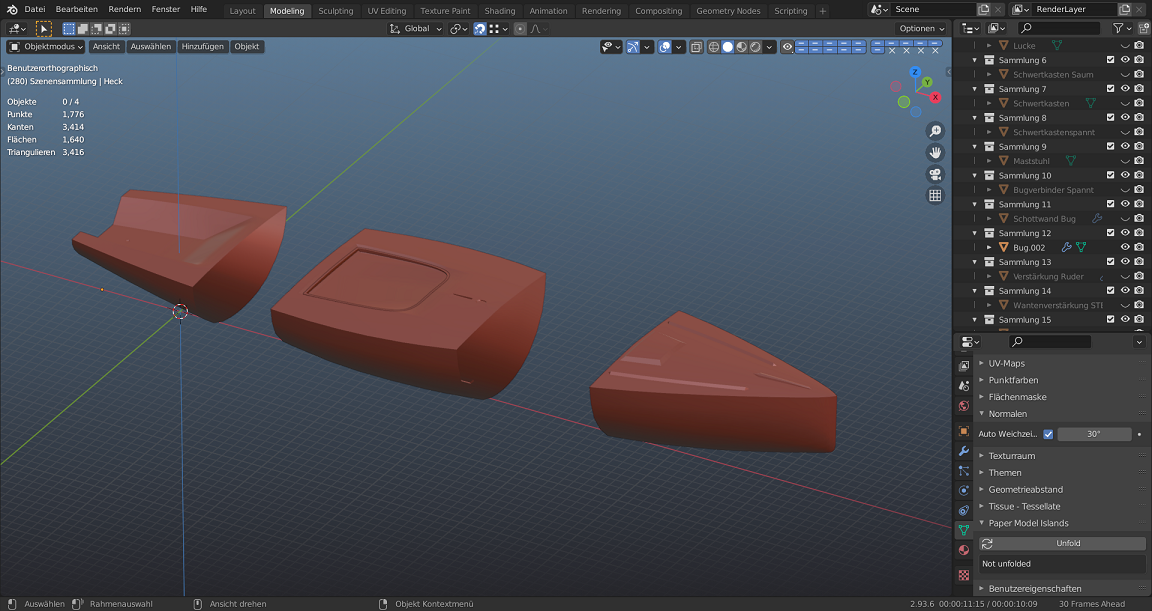Image resolution: width=1152 pixels, height=611 pixels.
Task: Uncheck the Sammlung 7 exclude checkbox
Action: click(1110, 89)
